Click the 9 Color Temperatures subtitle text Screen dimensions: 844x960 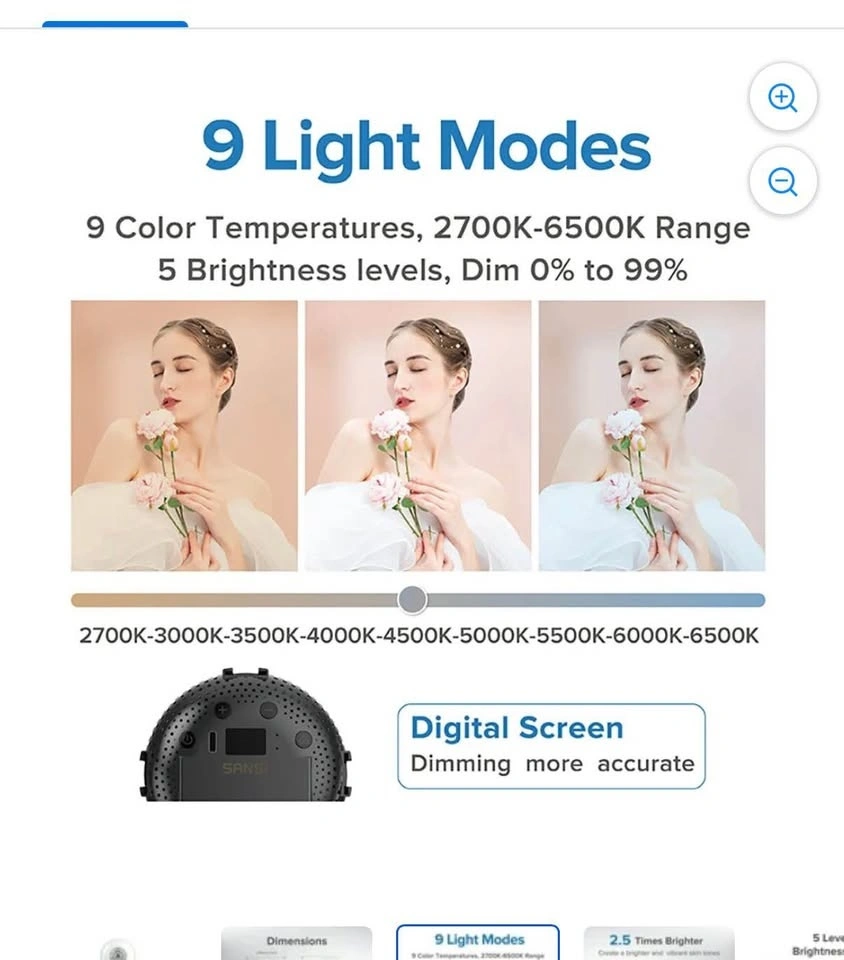coord(418,228)
